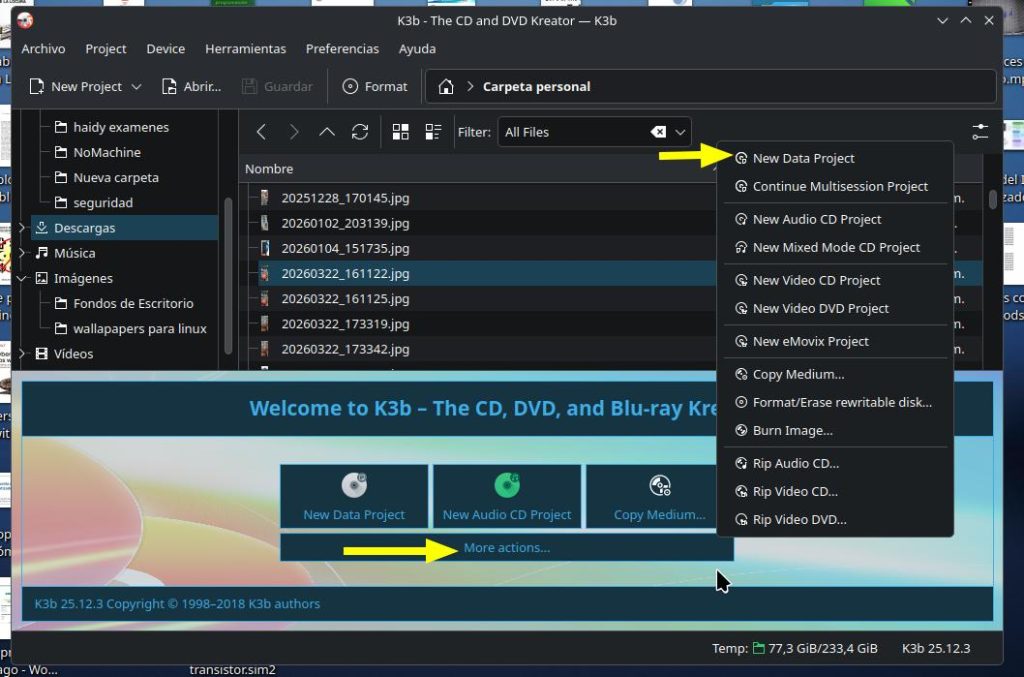Click the Imágenes picture icon
This screenshot has width=1024, height=677.
pos(42,278)
